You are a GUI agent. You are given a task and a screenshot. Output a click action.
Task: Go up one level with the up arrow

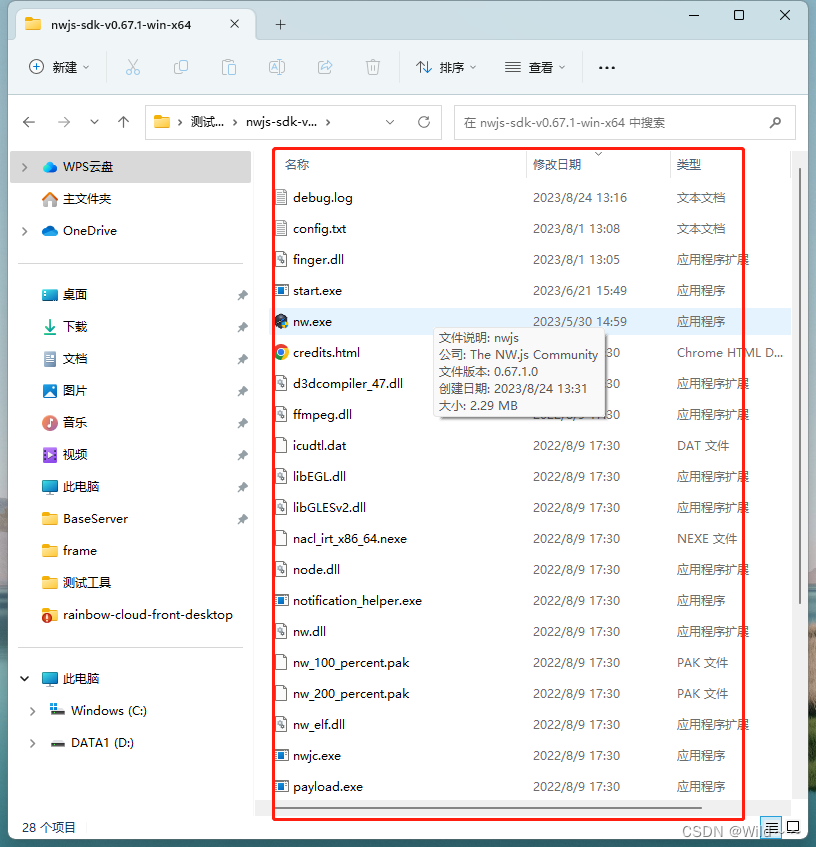122,121
